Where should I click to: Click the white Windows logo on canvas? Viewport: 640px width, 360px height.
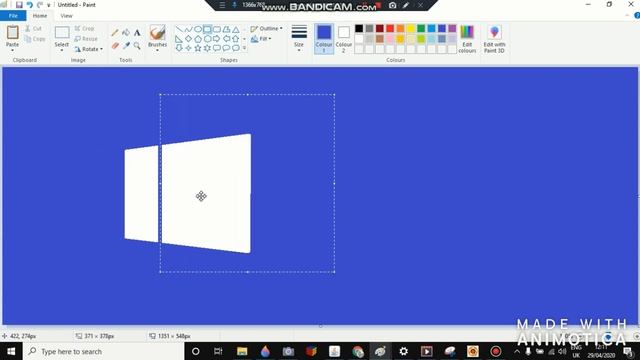click(188, 193)
